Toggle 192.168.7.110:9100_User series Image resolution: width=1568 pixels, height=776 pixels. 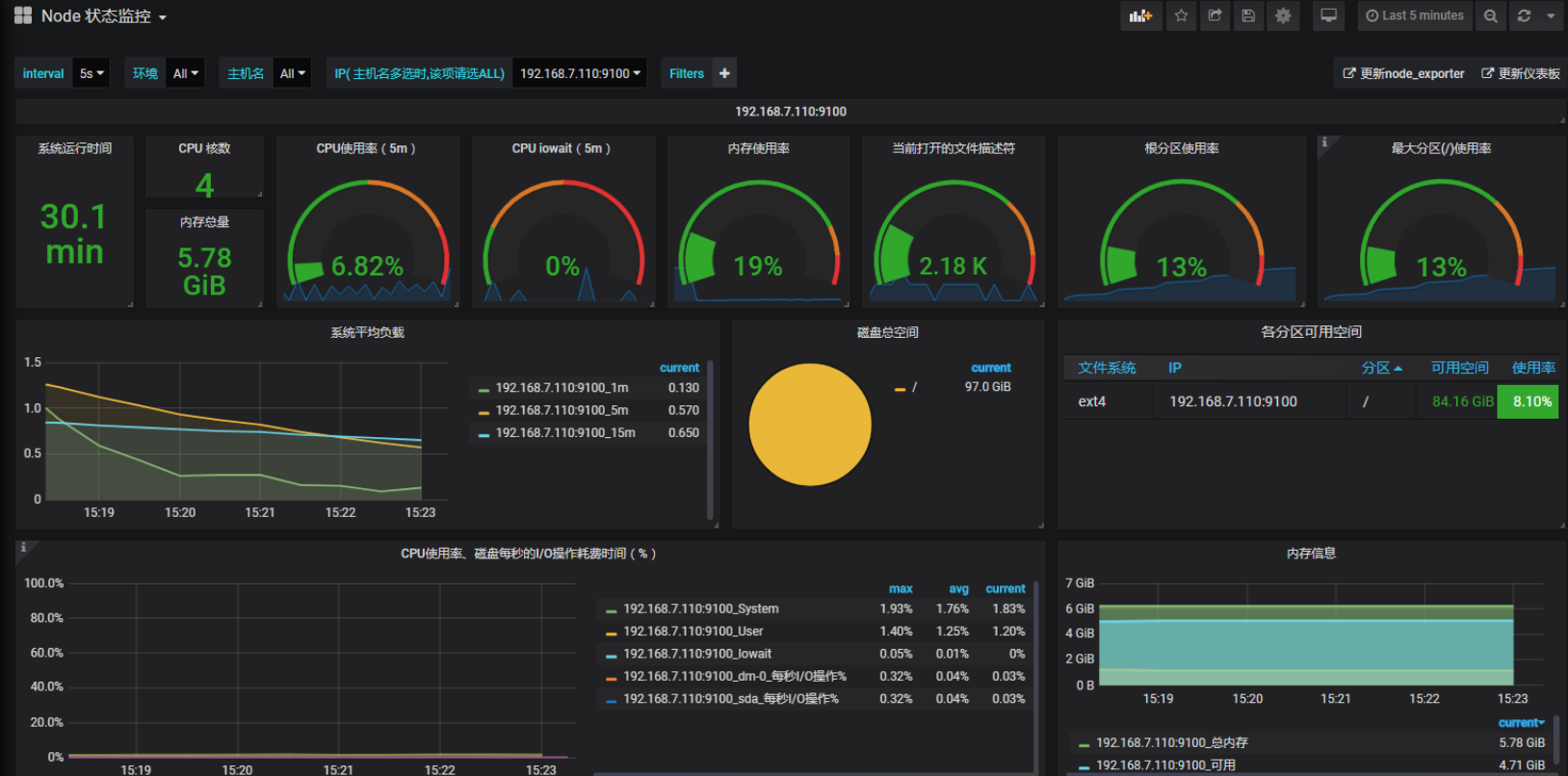coord(693,632)
